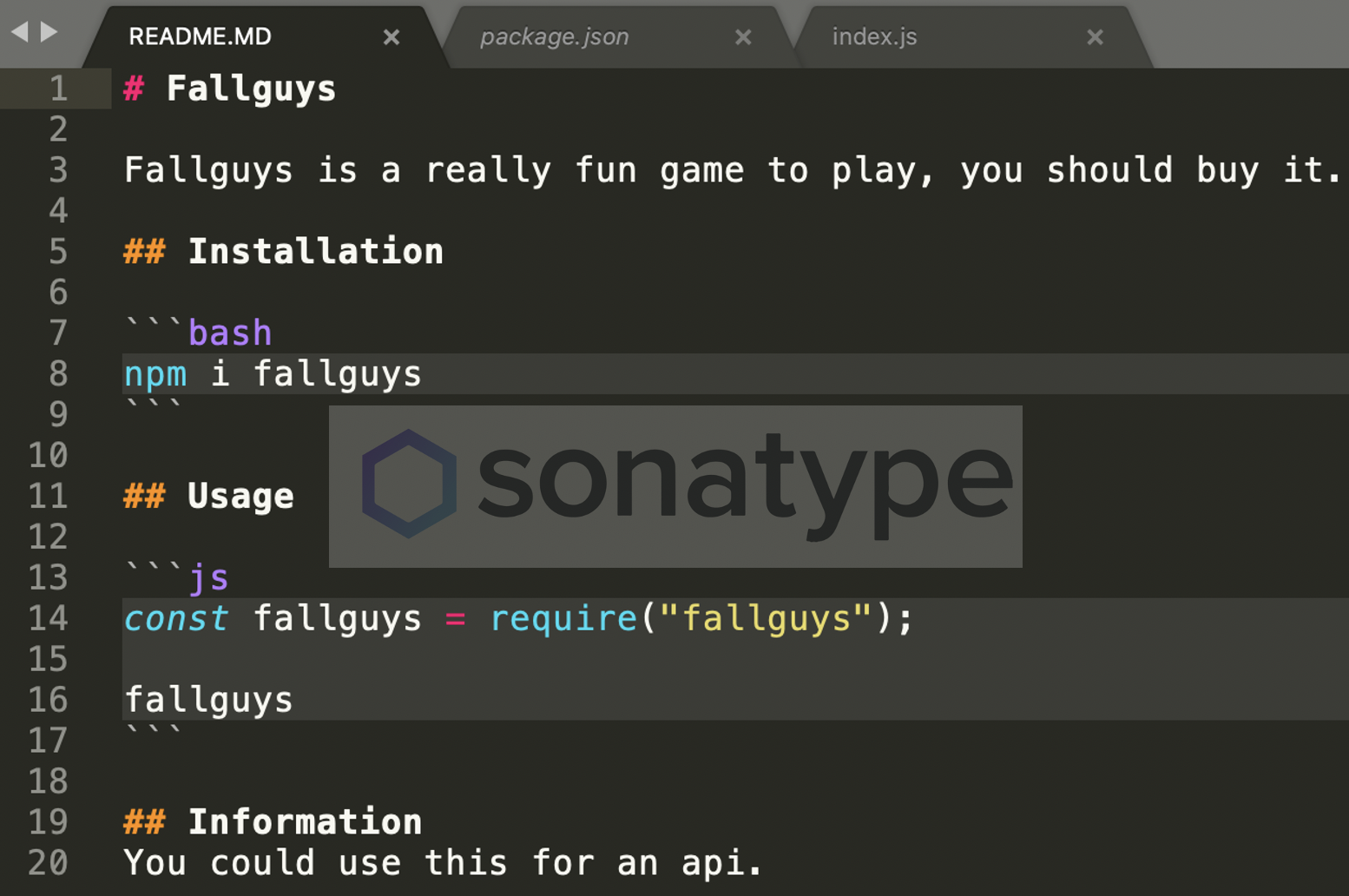Click the Information heading text
Viewport: 1349px width, 896px height.
[305, 822]
